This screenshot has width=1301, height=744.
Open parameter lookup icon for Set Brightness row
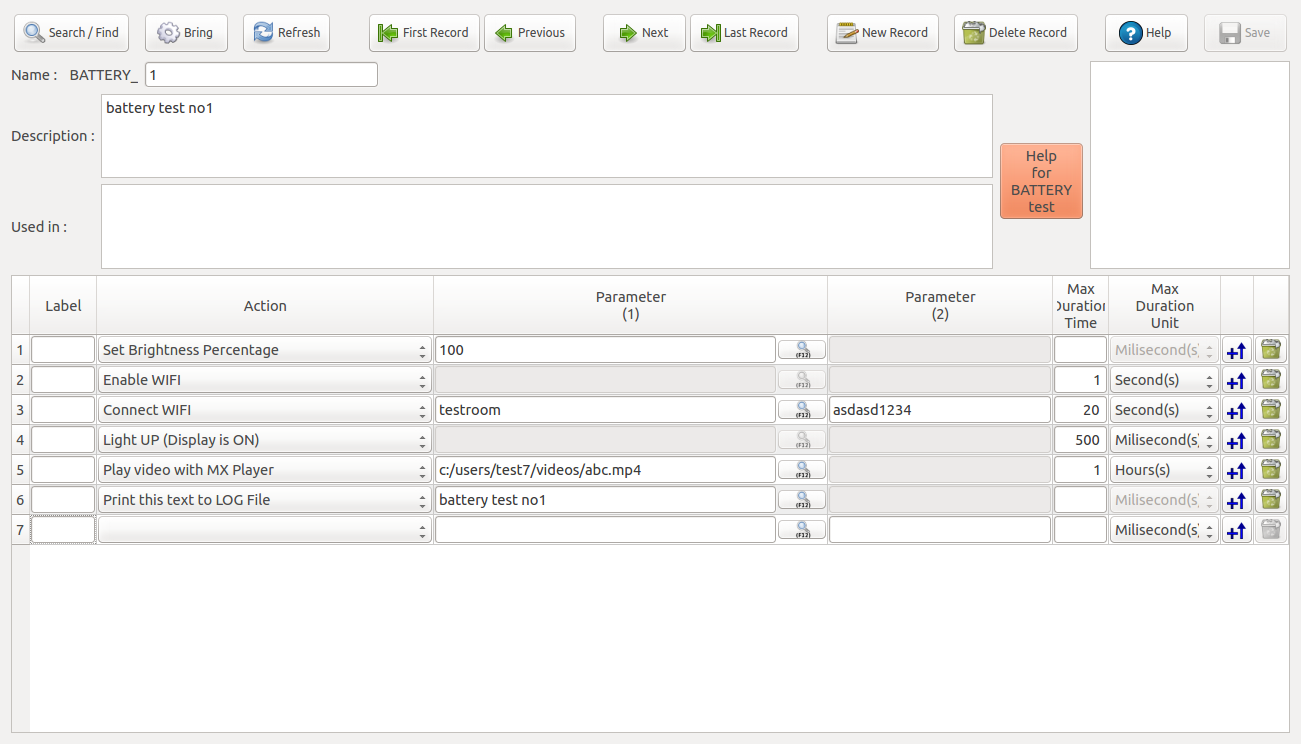tap(802, 350)
